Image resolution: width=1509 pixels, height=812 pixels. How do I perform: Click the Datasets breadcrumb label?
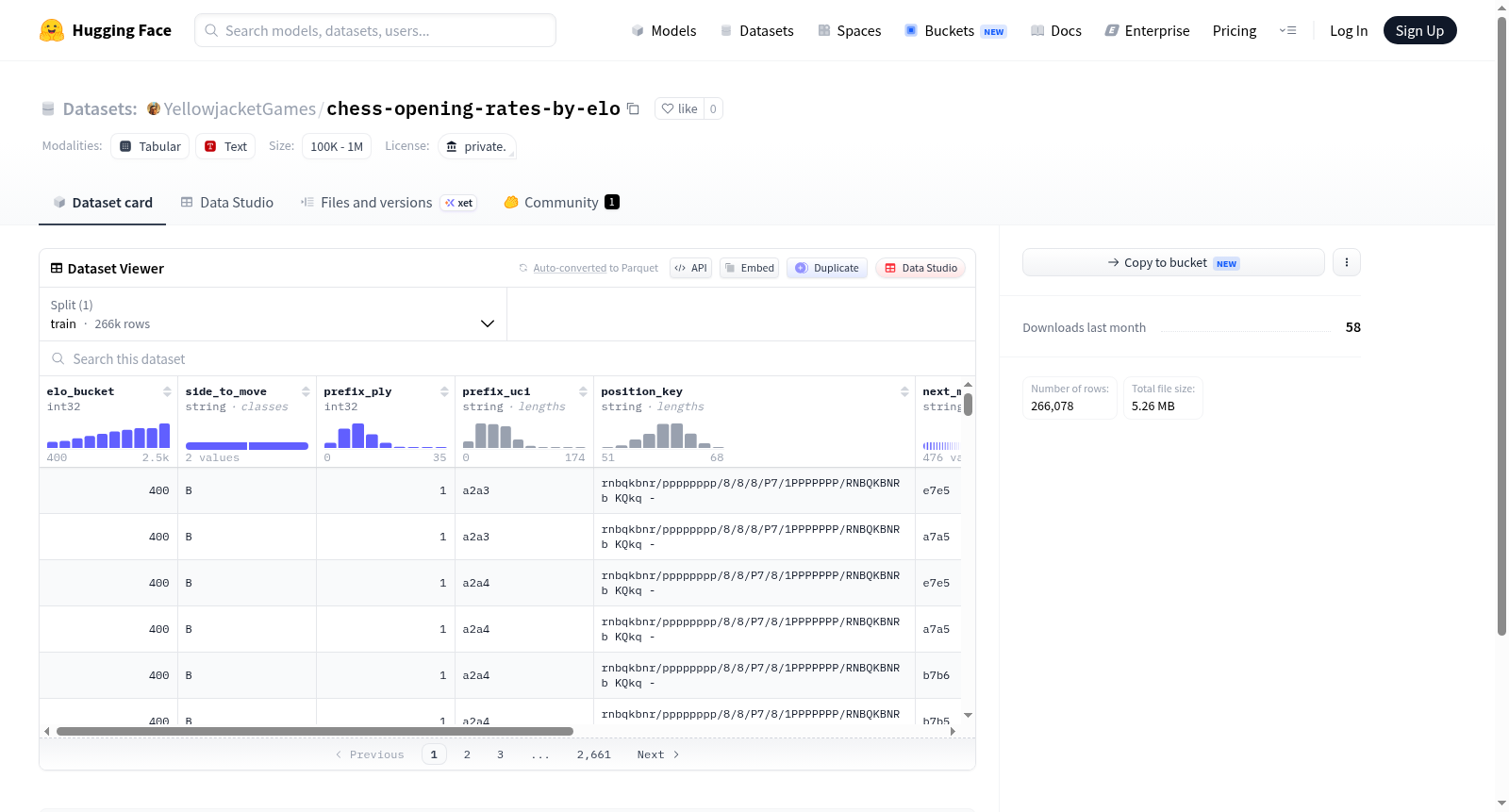click(x=100, y=109)
